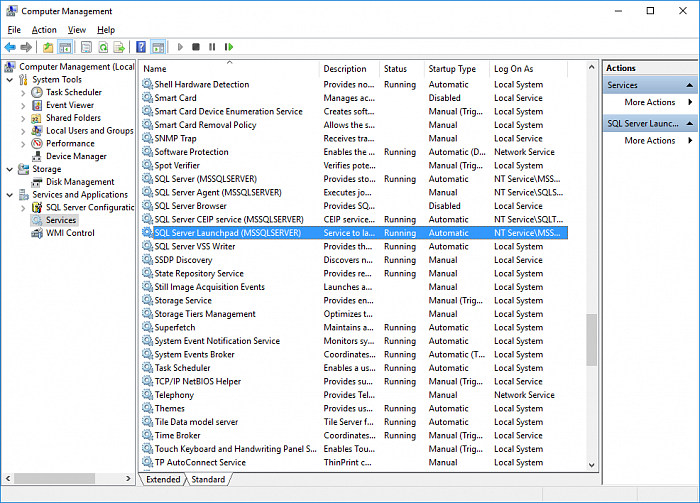Stop the selected service via toolbar

tap(196, 47)
